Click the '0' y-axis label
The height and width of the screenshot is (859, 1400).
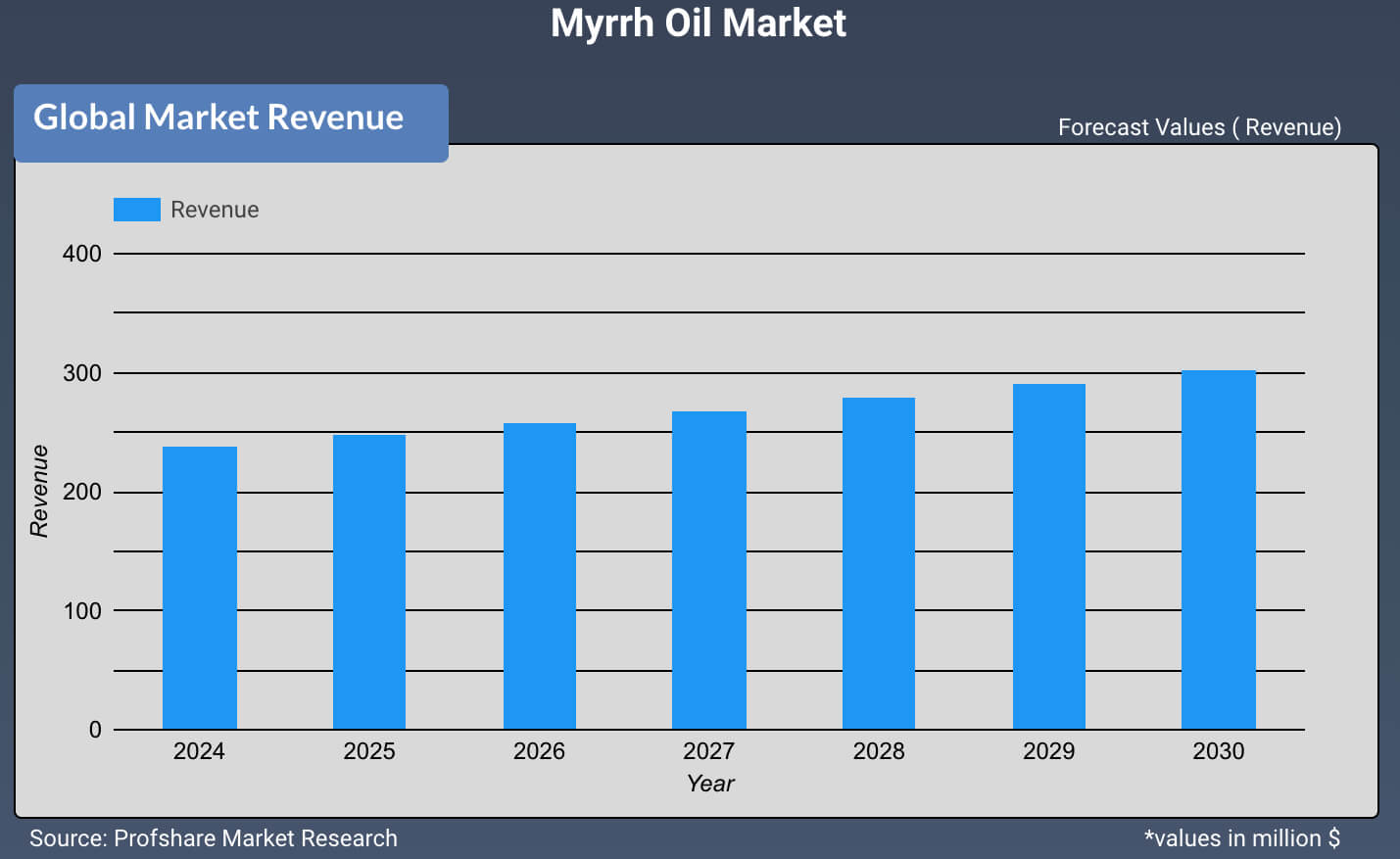pyautogui.click(x=95, y=730)
